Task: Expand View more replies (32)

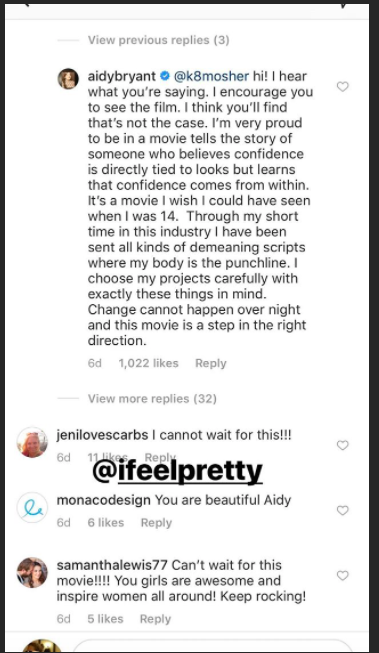Action: (x=152, y=399)
